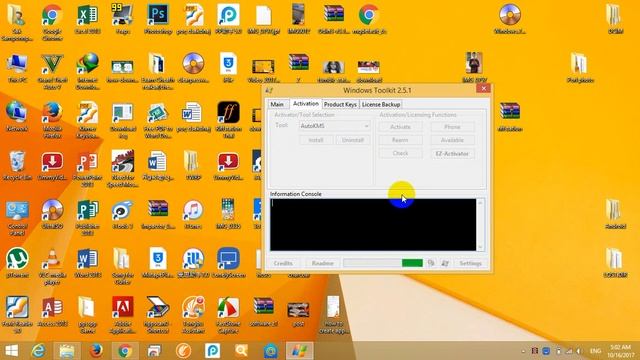Select the FastStone Capture desktop icon

tap(228, 315)
